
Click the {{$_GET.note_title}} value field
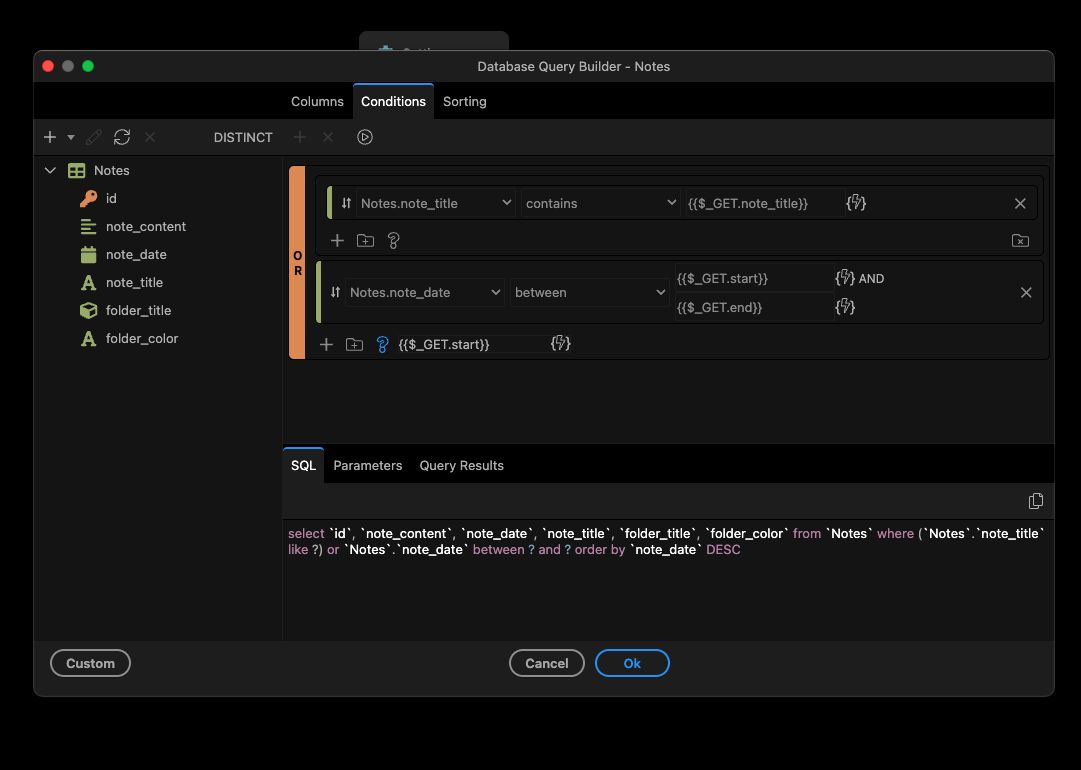[x=764, y=203]
